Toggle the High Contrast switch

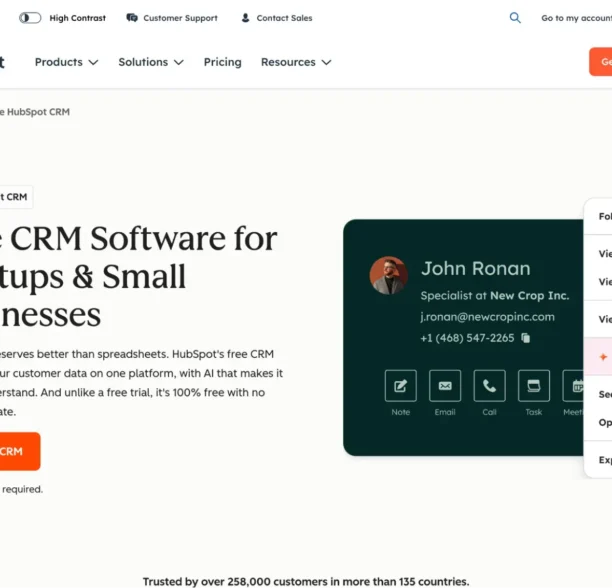(x=30, y=18)
